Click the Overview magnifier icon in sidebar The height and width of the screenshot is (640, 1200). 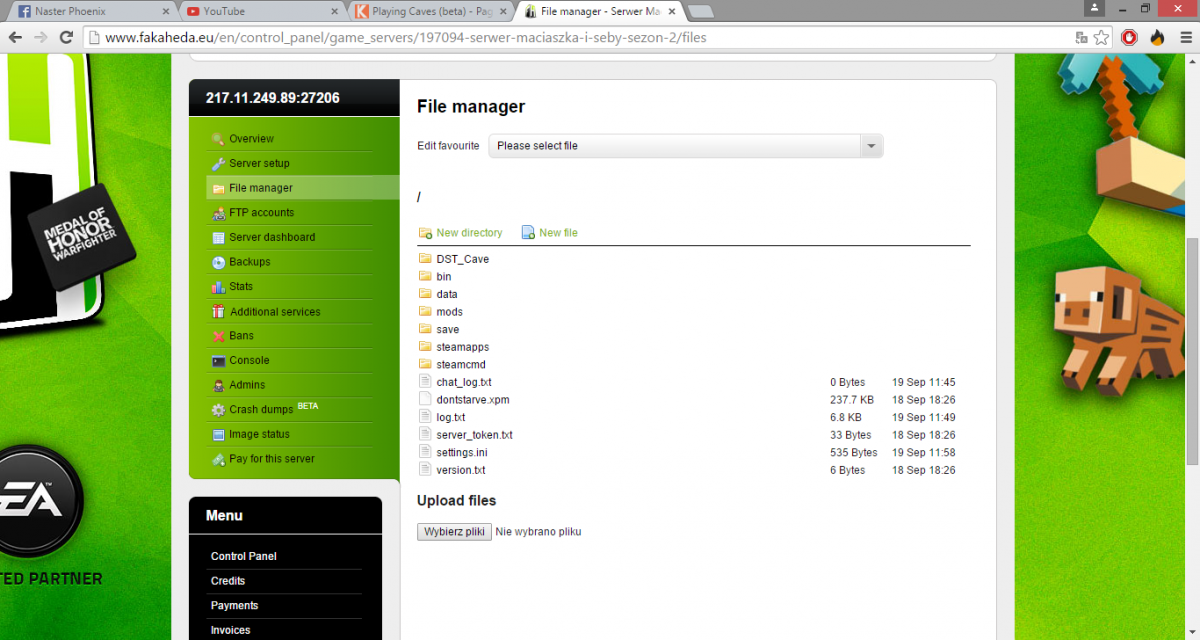(218, 139)
